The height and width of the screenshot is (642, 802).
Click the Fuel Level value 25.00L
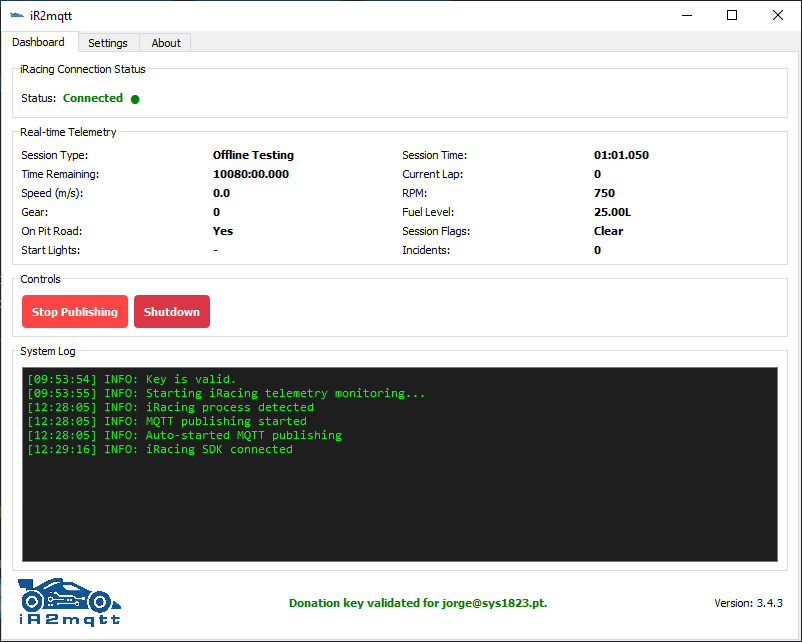point(613,212)
